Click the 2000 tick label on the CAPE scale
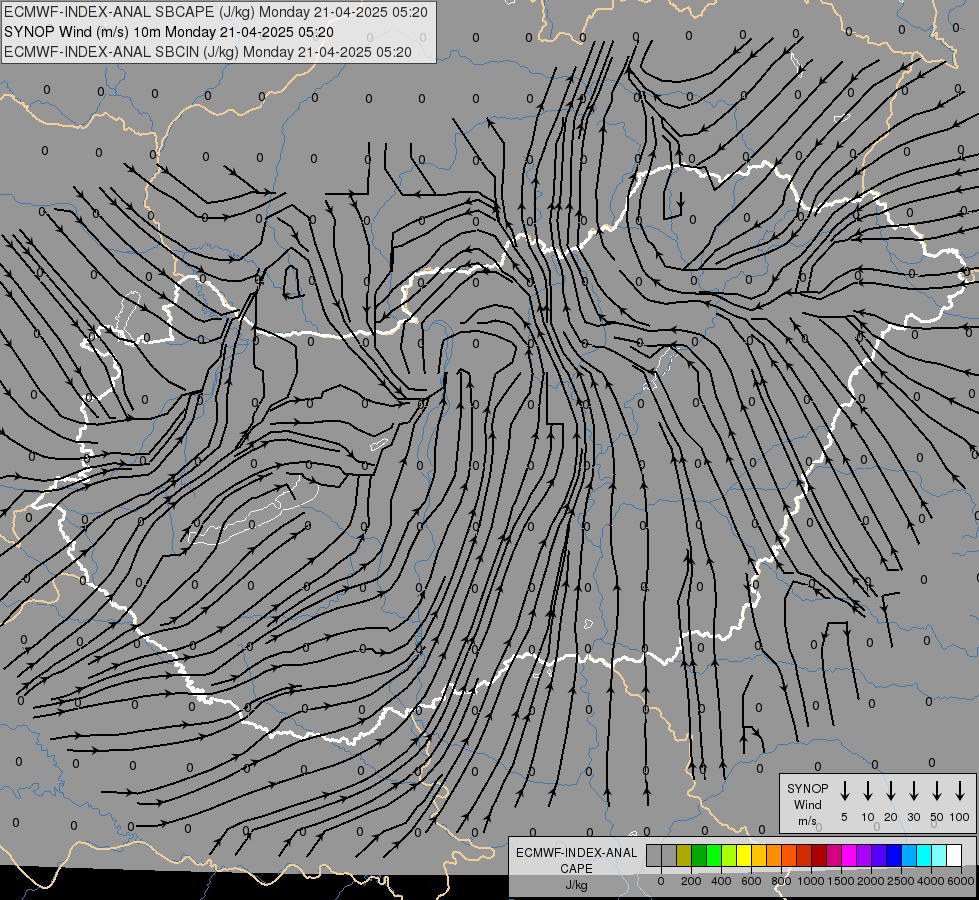 coord(871,881)
